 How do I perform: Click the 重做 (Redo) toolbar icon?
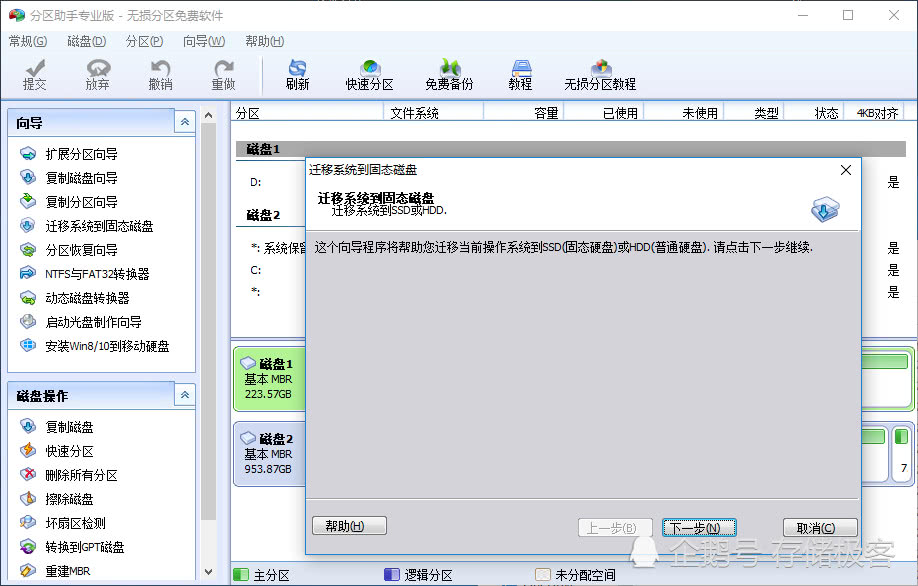pyautogui.click(x=223, y=73)
